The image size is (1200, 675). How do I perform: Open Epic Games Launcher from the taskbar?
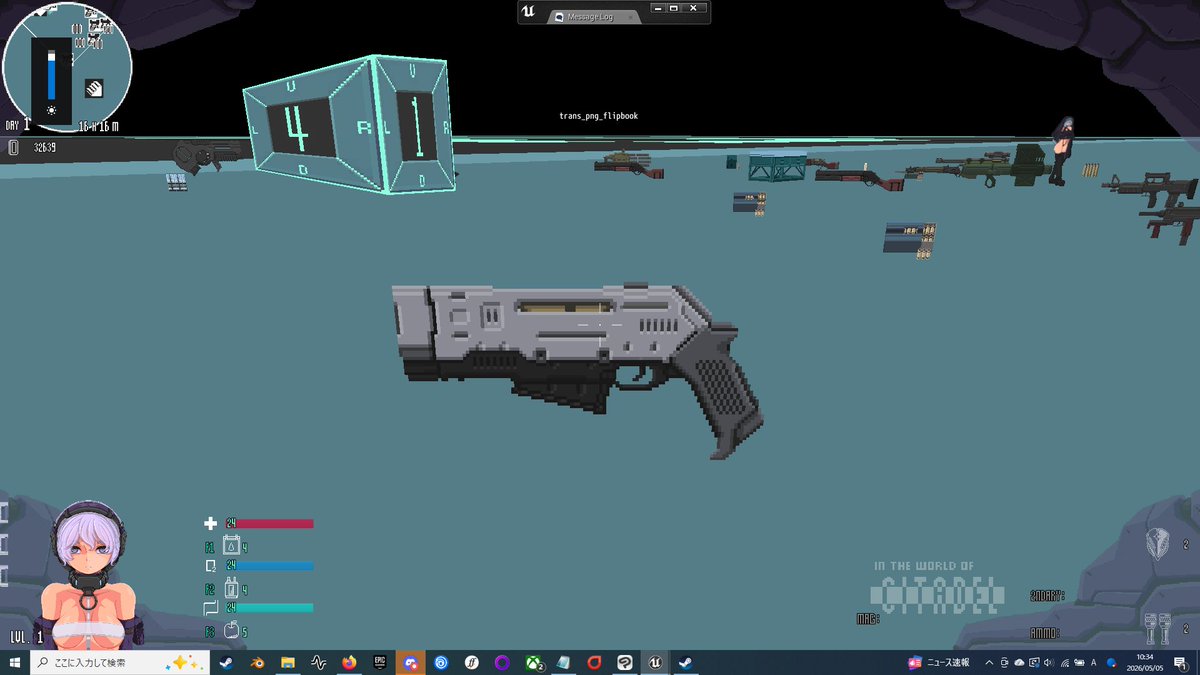[380, 662]
